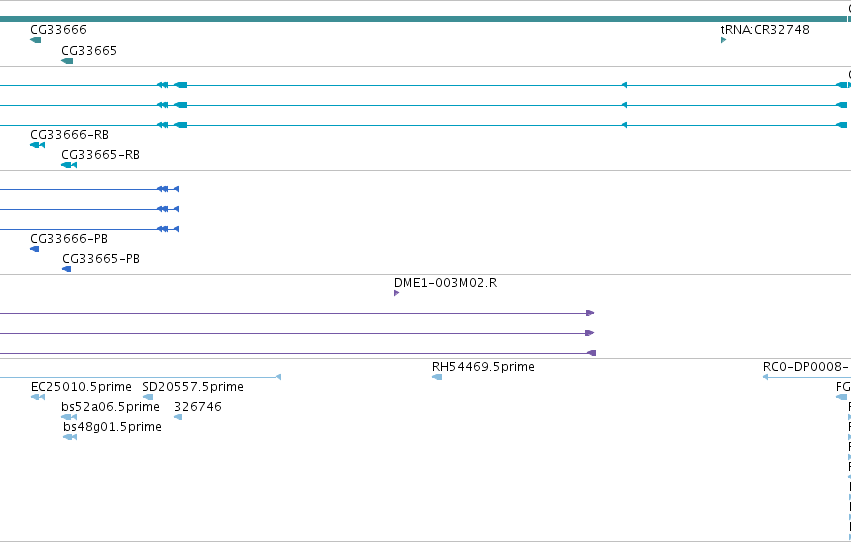Select the CG33665 gene label
This screenshot has height=542, width=851.
tap(89, 50)
